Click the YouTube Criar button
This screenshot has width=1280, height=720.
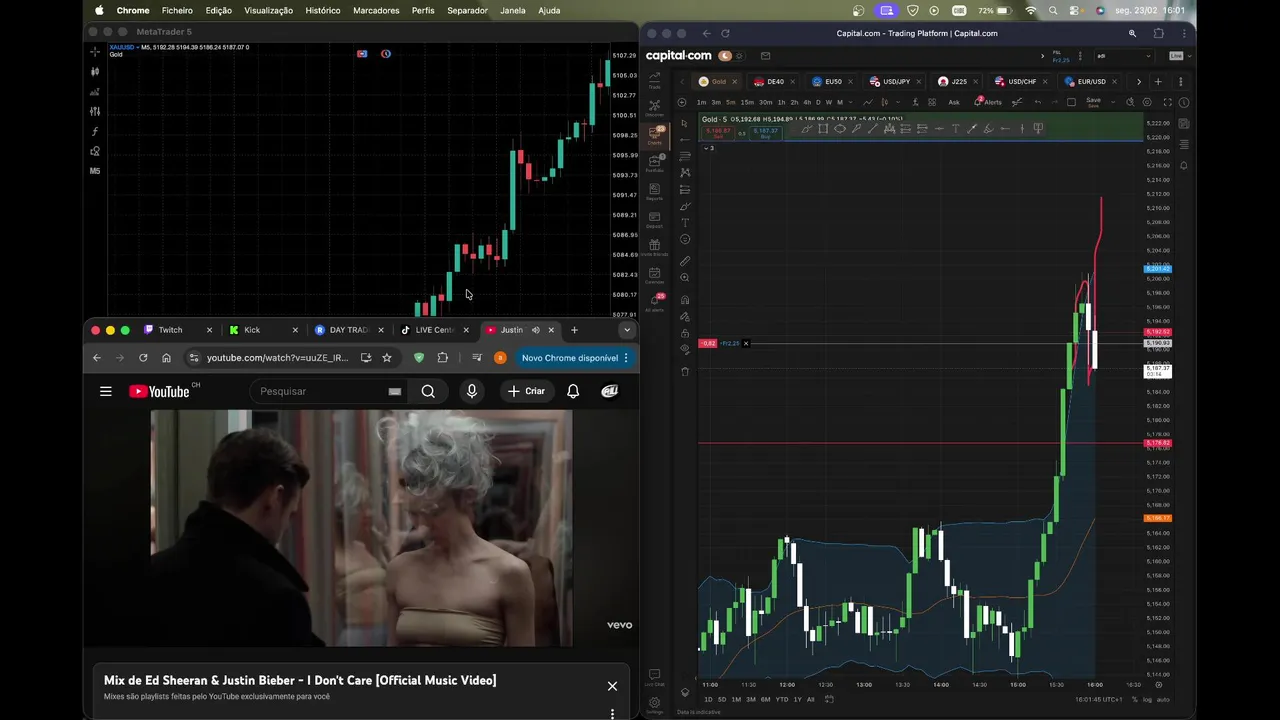pos(526,391)
